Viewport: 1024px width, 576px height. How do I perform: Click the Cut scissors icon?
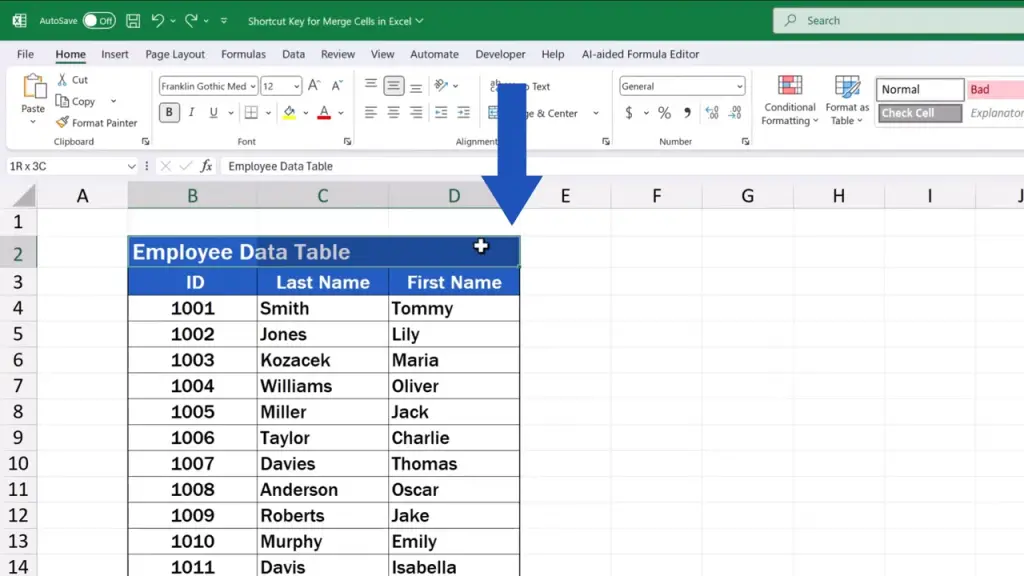[x=63, y=80]
